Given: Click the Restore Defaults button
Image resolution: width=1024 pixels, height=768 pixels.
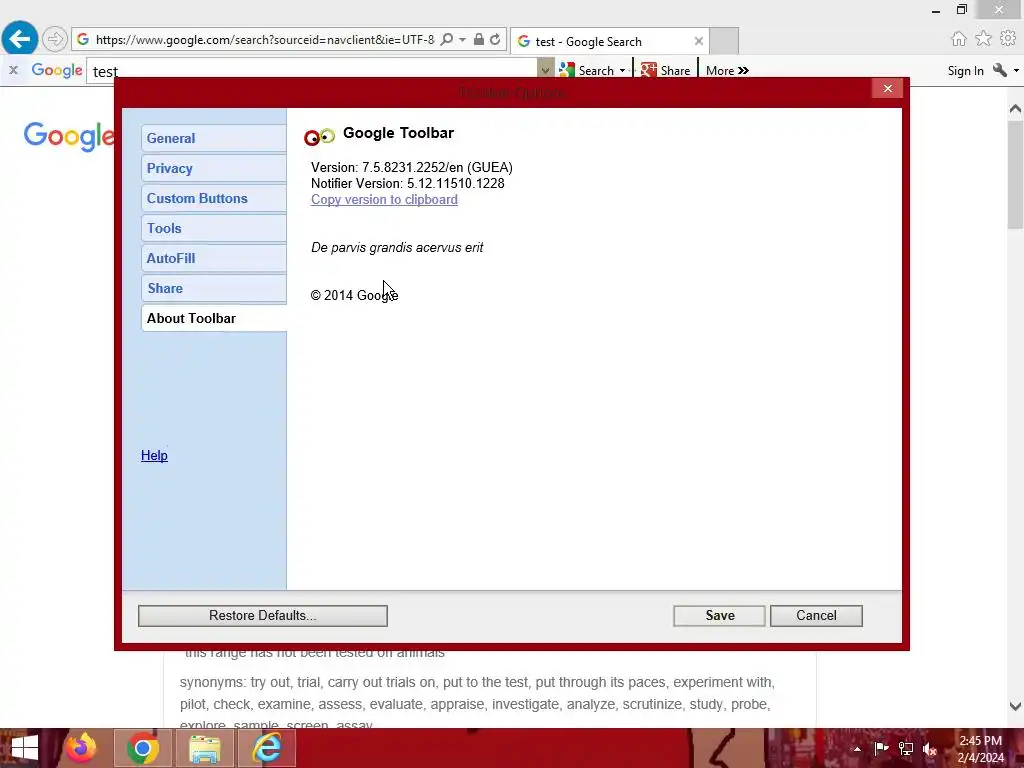Looking at the screenshot, I should click(263, 616).
